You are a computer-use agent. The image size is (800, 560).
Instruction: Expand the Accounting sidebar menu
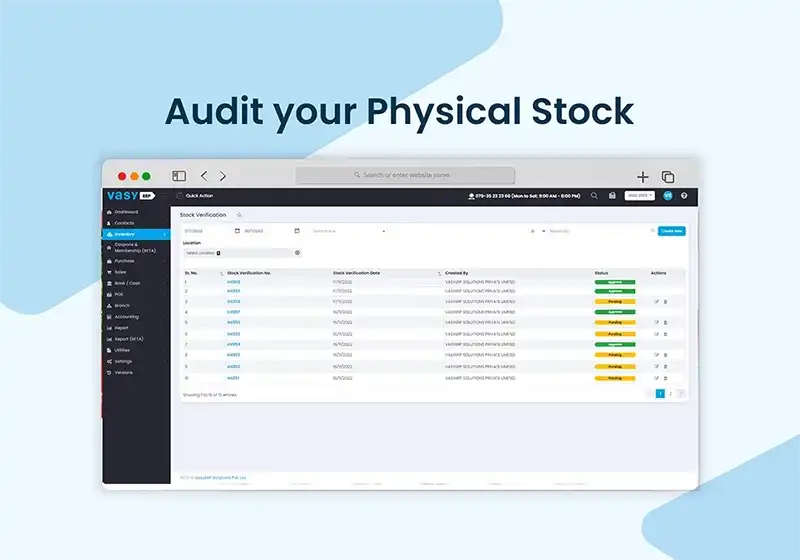[136, 317]
